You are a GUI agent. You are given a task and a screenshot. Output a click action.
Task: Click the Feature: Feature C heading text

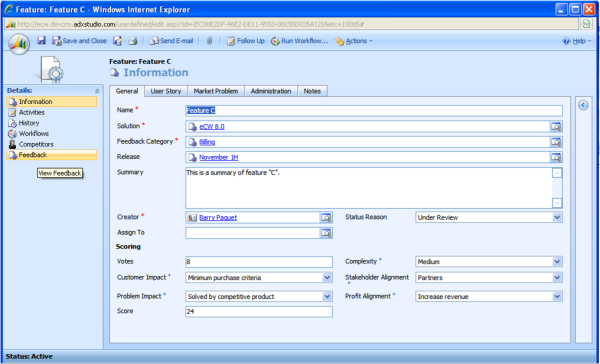(x=140, y=61)
